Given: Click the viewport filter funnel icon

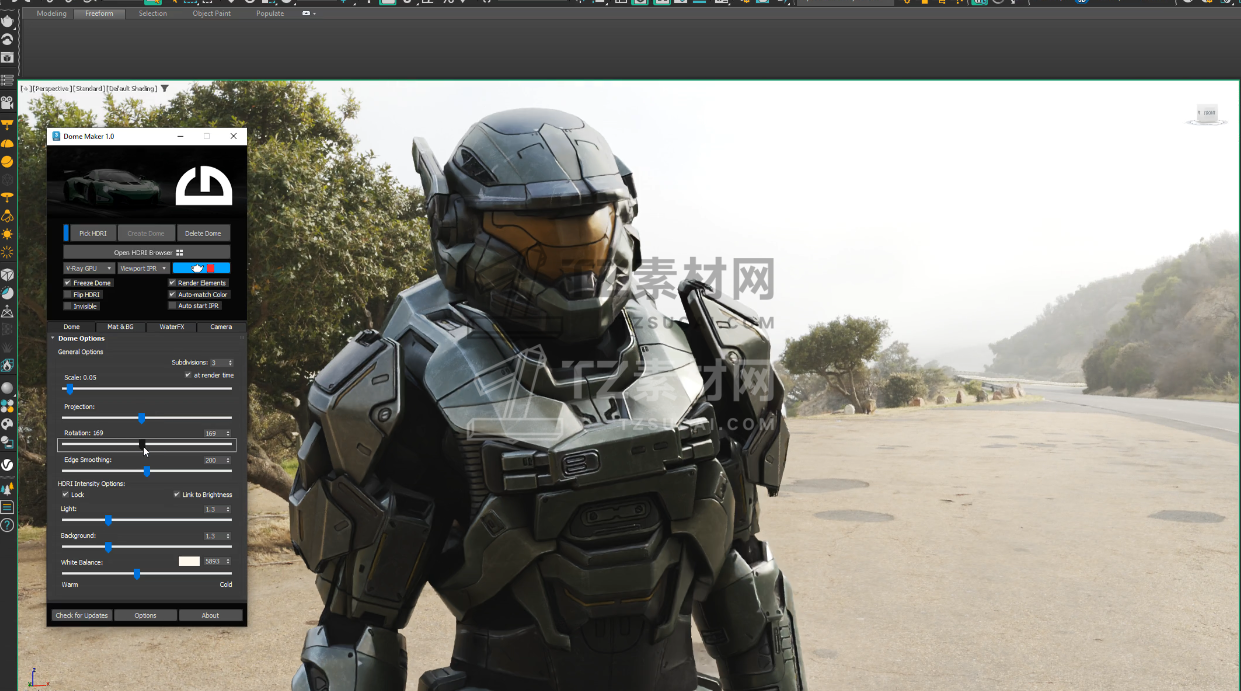Looking at the screenshot, I should pos(165,89).
